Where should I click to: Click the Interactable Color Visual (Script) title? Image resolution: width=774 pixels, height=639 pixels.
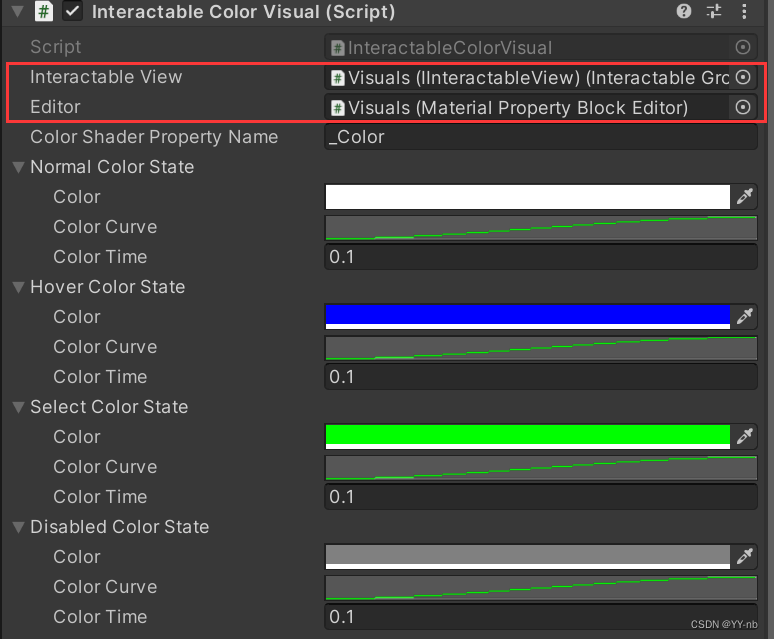(243, 12)
